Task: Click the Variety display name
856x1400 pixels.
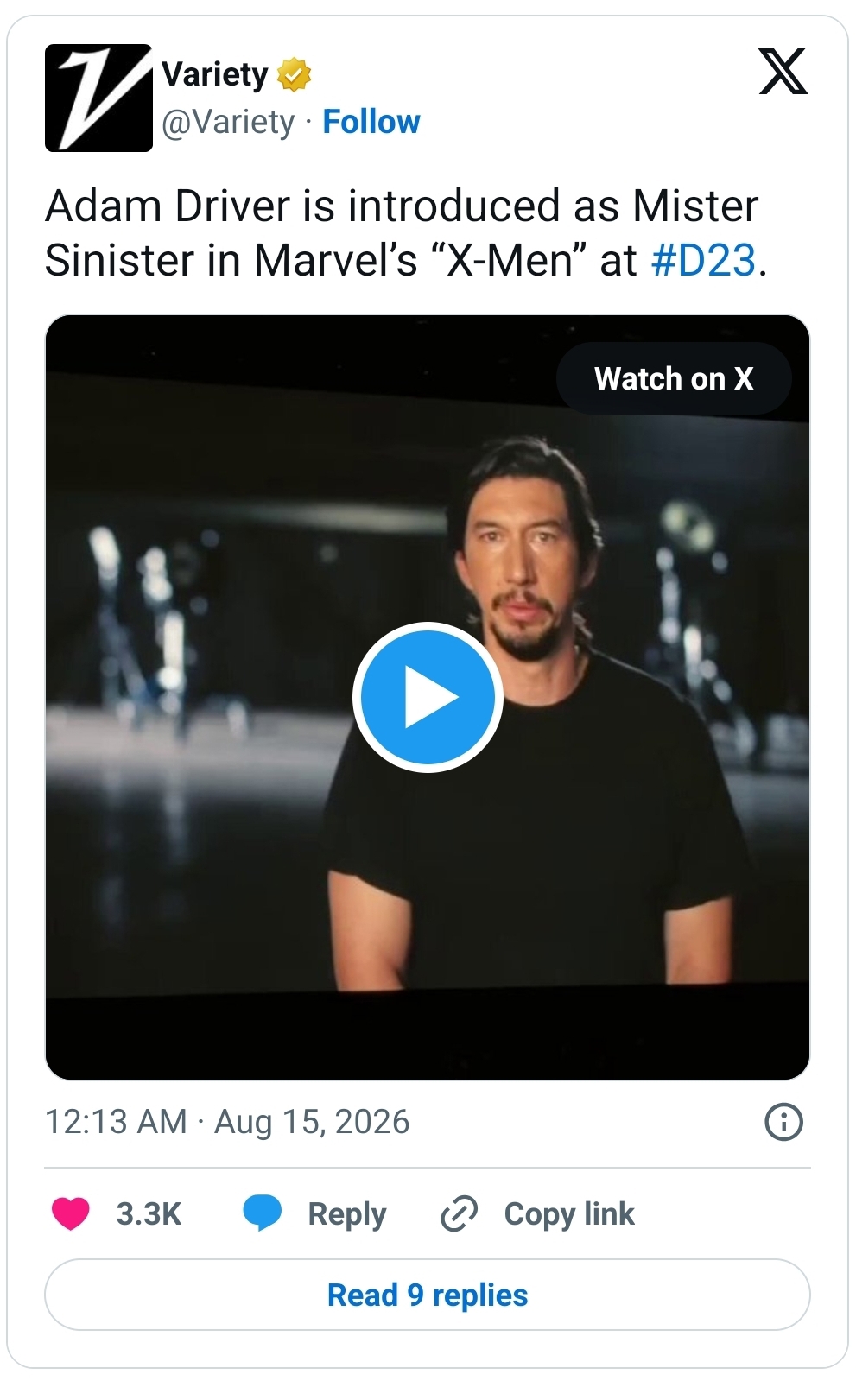Action: click(215, 74)
